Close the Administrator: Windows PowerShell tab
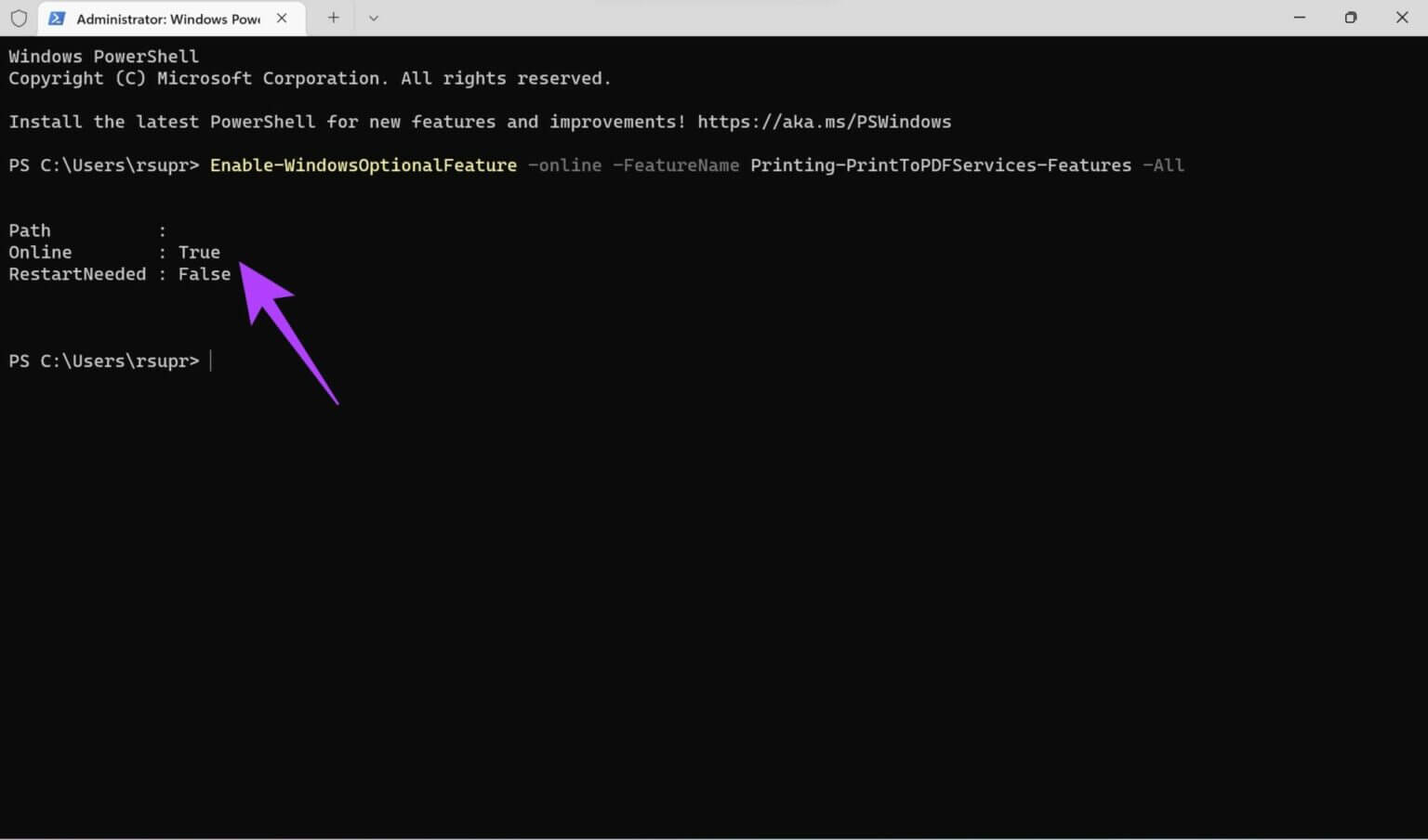This screenshot has width=1428, height=840. click(x=282, y=18)
